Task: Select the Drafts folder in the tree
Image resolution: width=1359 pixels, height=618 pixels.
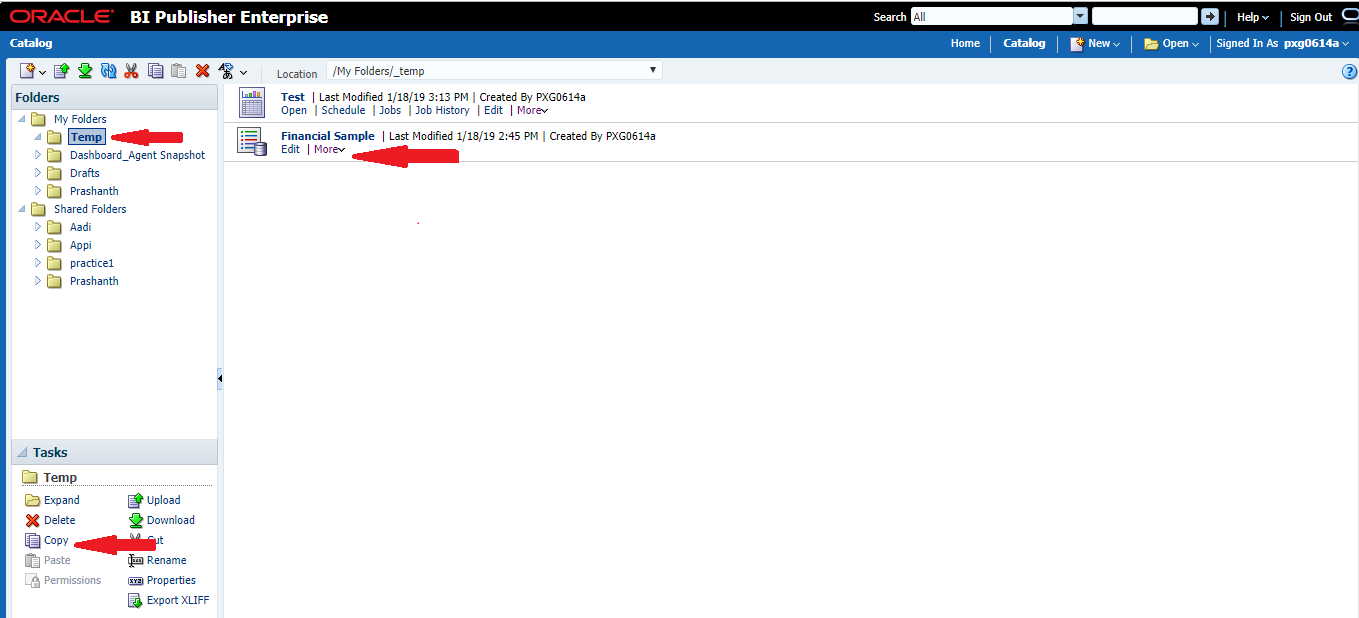Action: click(x=85, y=173)
